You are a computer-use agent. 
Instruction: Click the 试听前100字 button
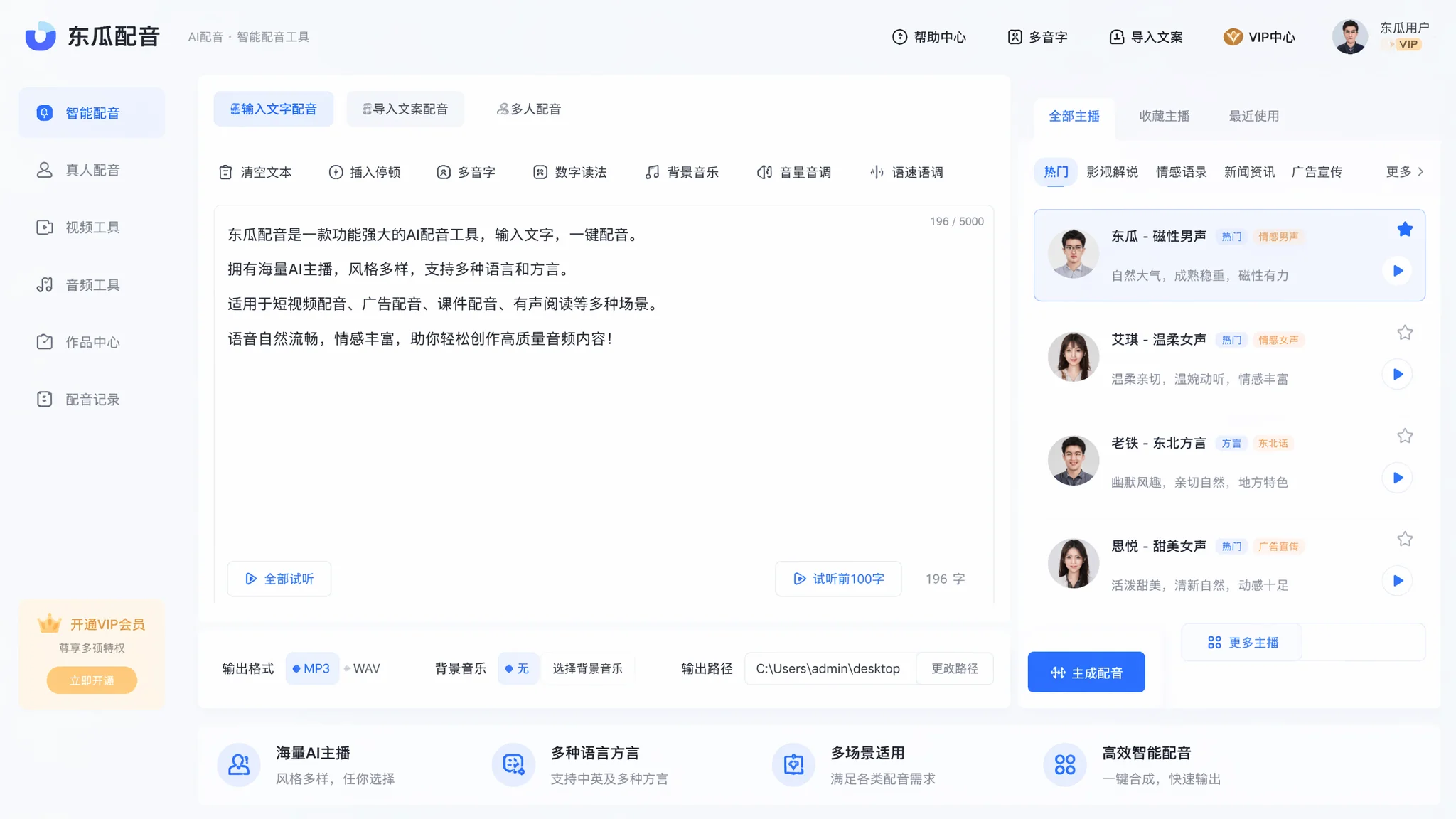pyautogui.click(x=839, y=579)
